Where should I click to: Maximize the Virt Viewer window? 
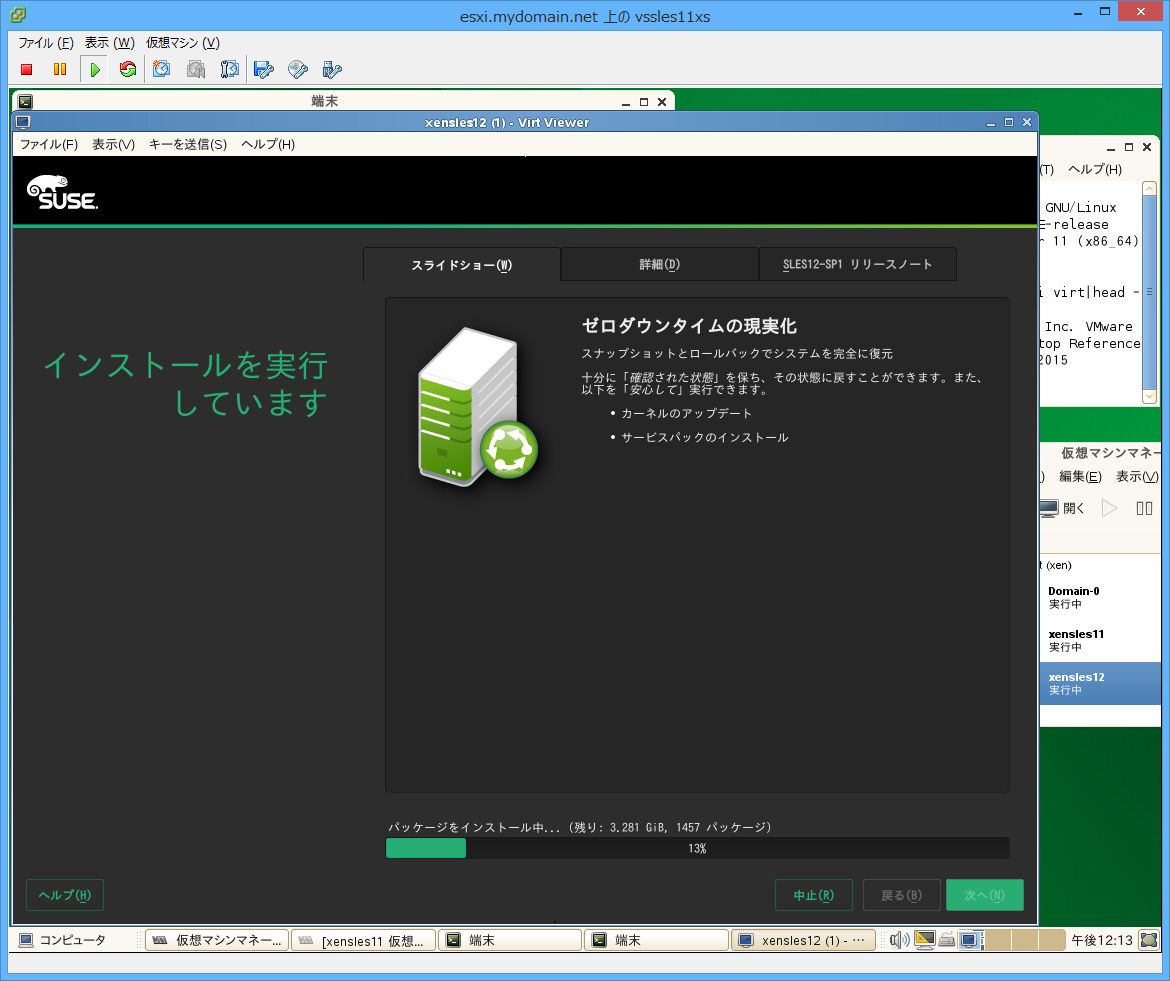(x=1009, y=122)
